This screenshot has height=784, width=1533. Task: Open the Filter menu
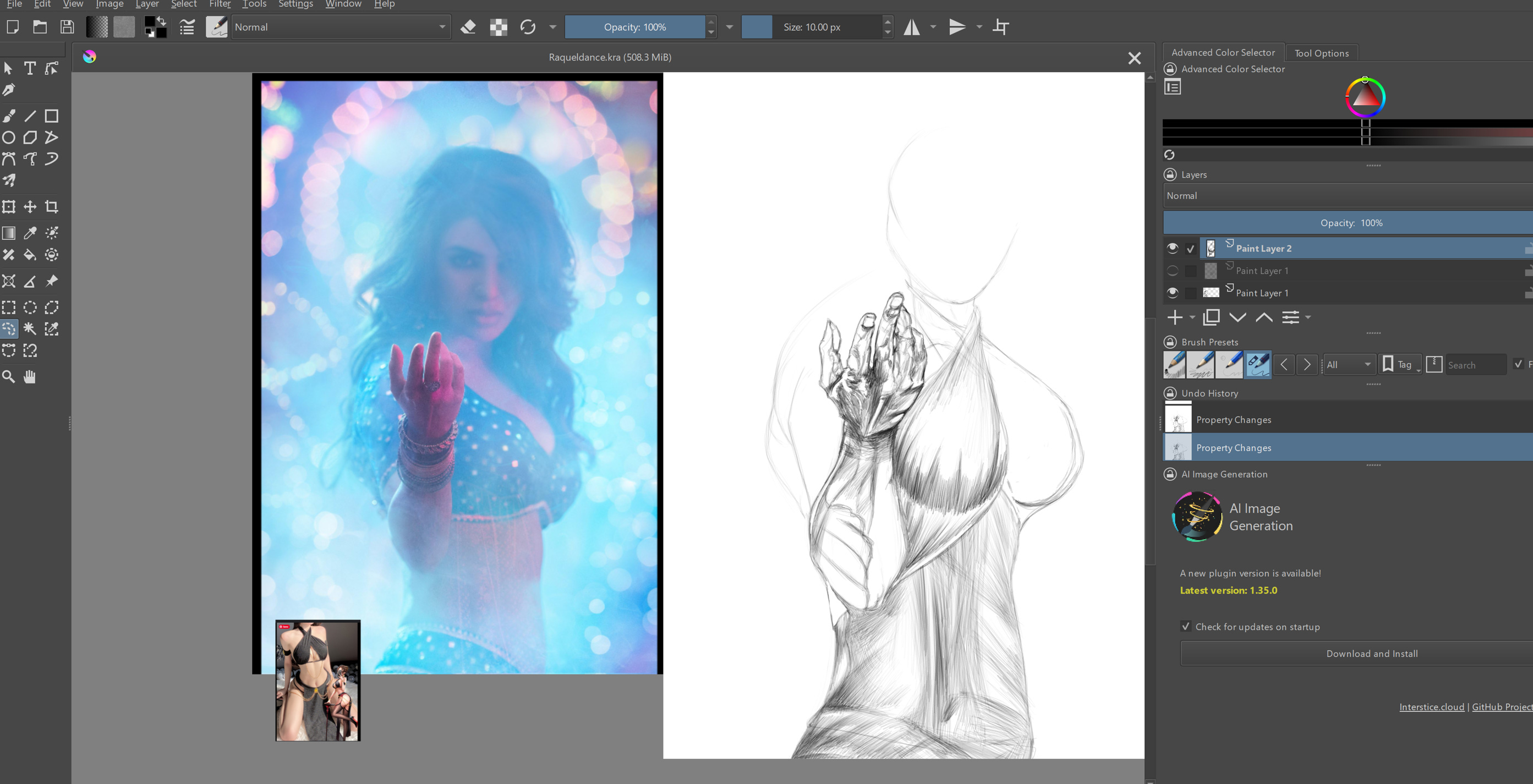click(220, 4)
